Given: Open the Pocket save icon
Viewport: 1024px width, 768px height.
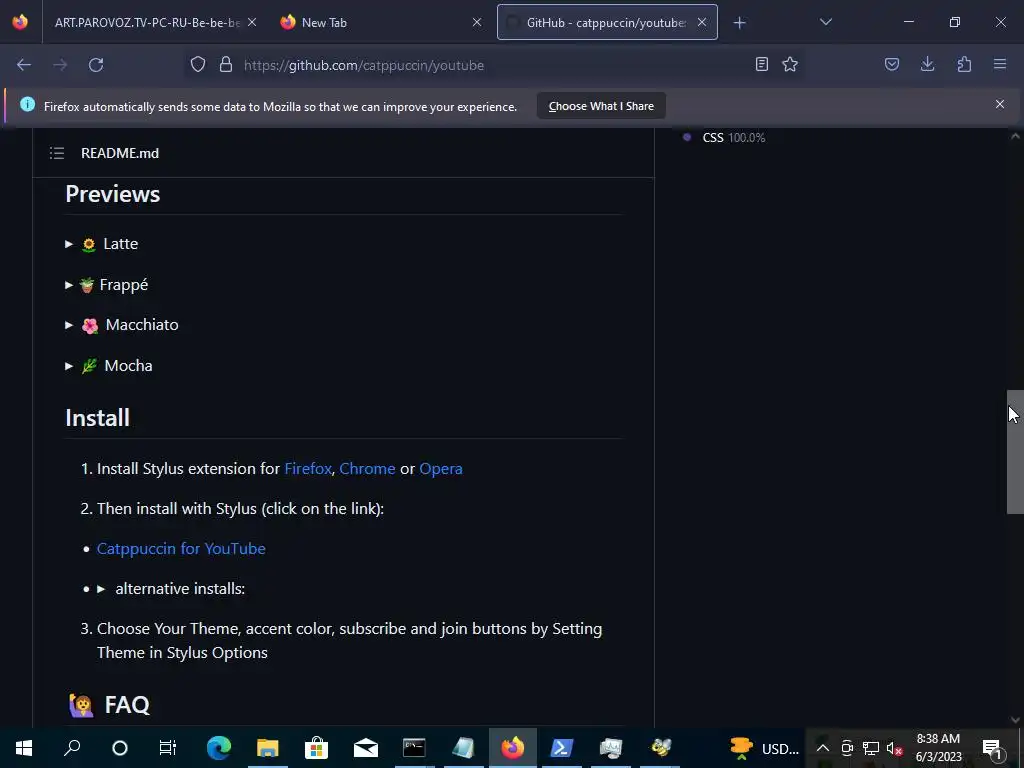Looking at the screenshot, I should pyautogui.click(x=891, y=64).
